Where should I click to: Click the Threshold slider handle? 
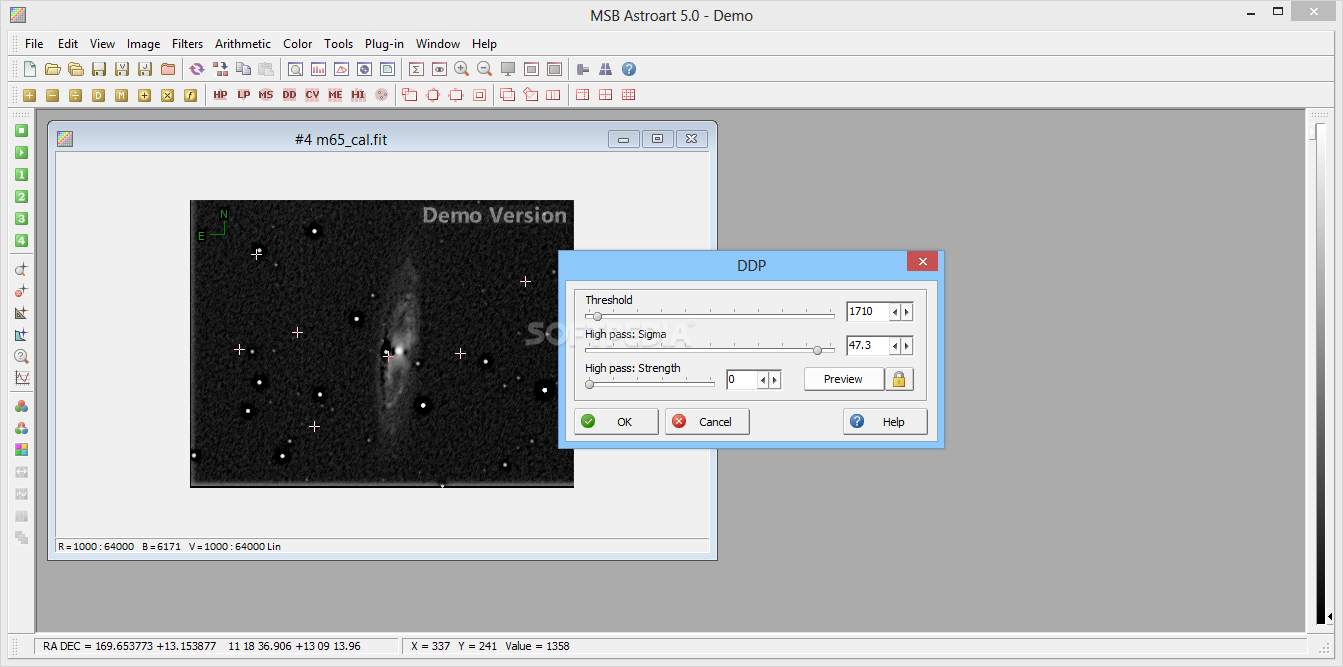click(x=598, y=316)
